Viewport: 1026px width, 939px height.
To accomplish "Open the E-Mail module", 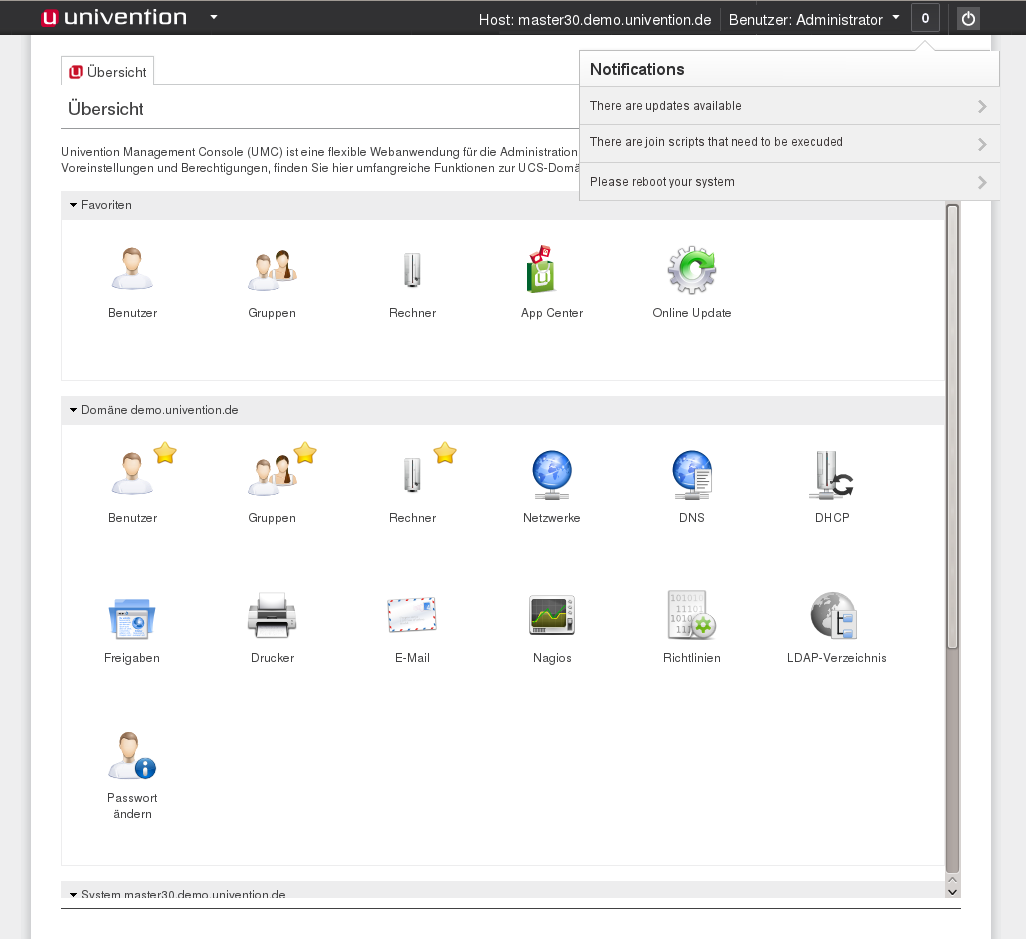I will 412,617.
